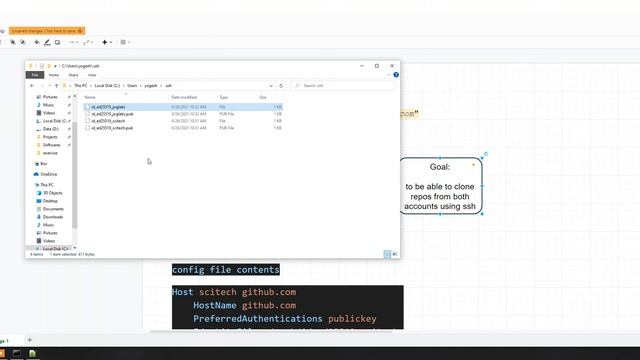Select the To Back tool in draw.io toolbar
Screen dimensions: 640x360
tap(22, 42)
